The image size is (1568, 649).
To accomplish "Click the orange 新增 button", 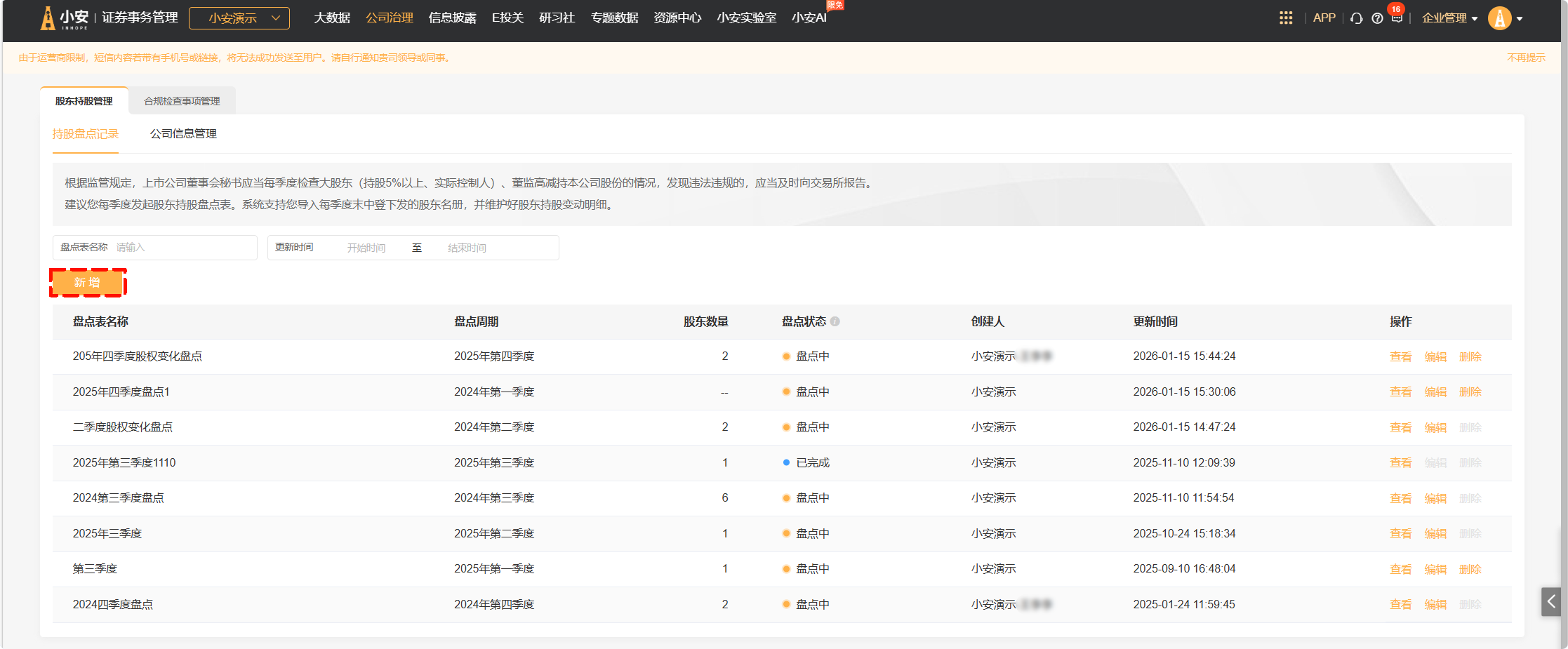I will [x=88, y=283].
